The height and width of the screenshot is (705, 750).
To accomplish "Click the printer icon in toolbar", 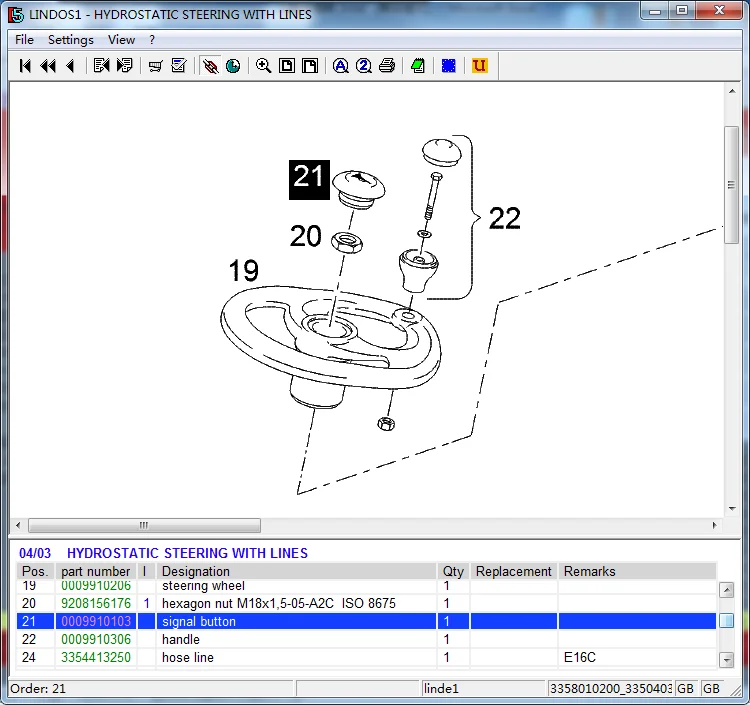I will click(386, 66).
